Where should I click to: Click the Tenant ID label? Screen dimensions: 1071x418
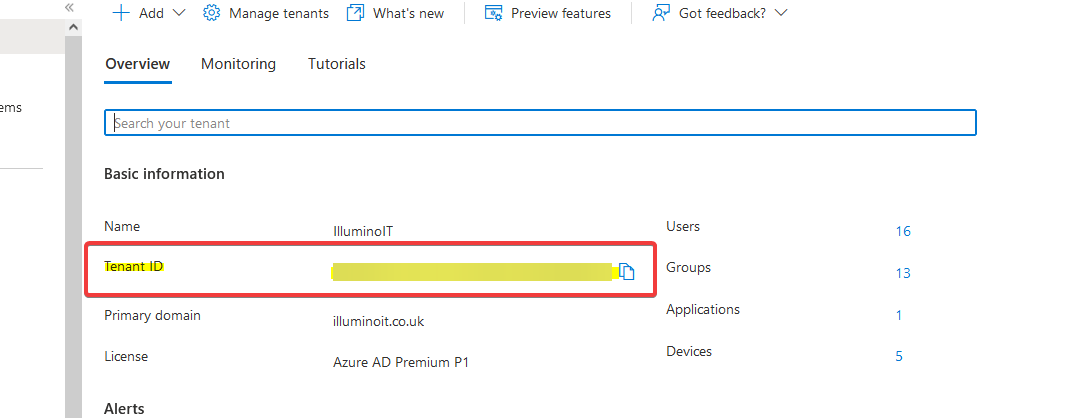(133, 266)
